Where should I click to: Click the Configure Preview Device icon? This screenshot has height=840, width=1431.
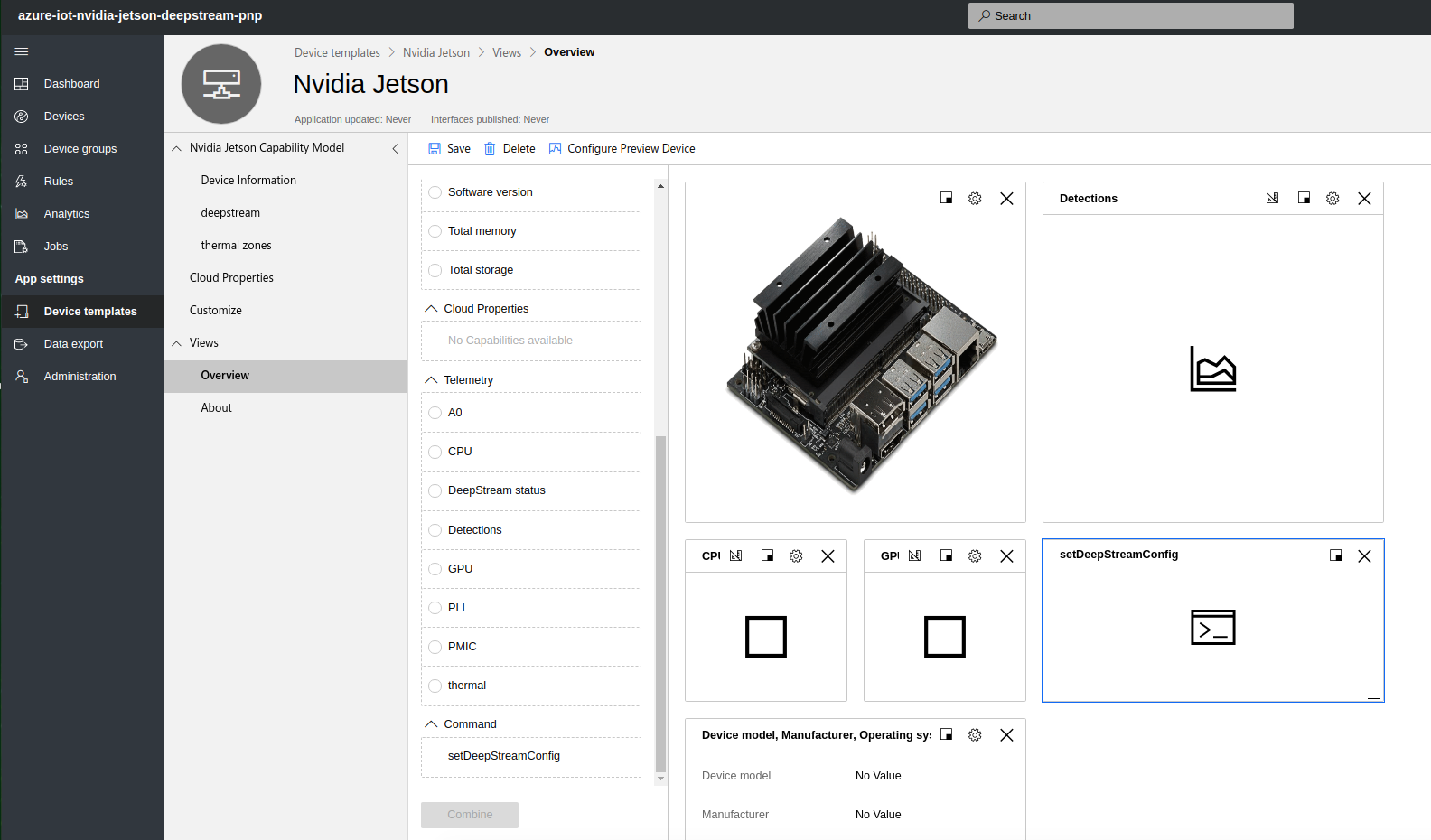[555, 149]
